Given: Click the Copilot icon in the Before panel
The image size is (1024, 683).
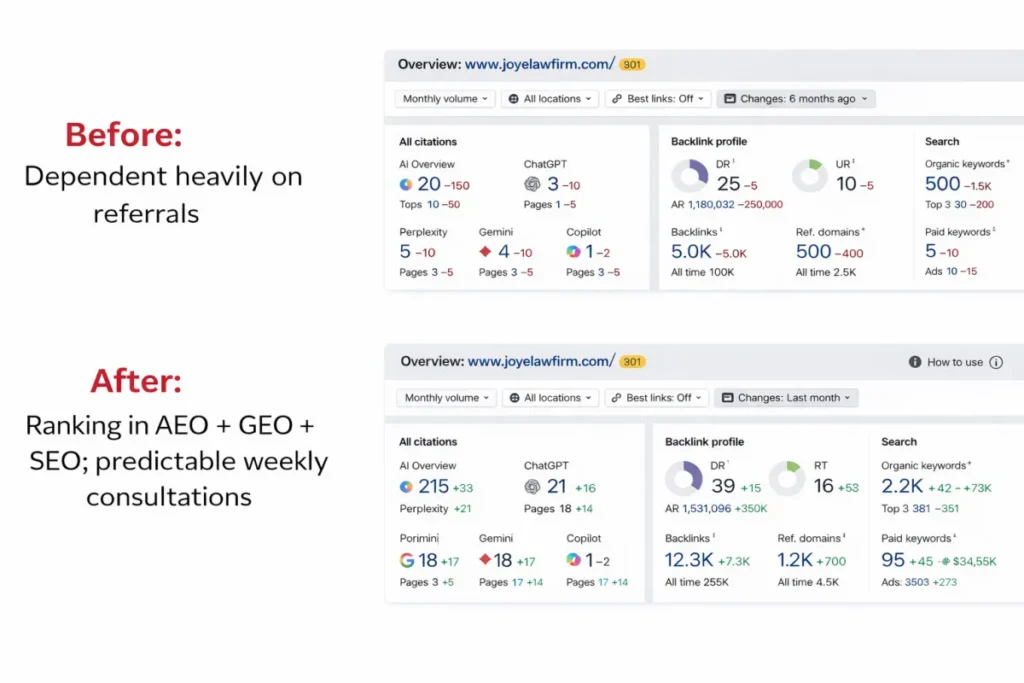Looking at the screenshot, I should [x=573, y=252].
